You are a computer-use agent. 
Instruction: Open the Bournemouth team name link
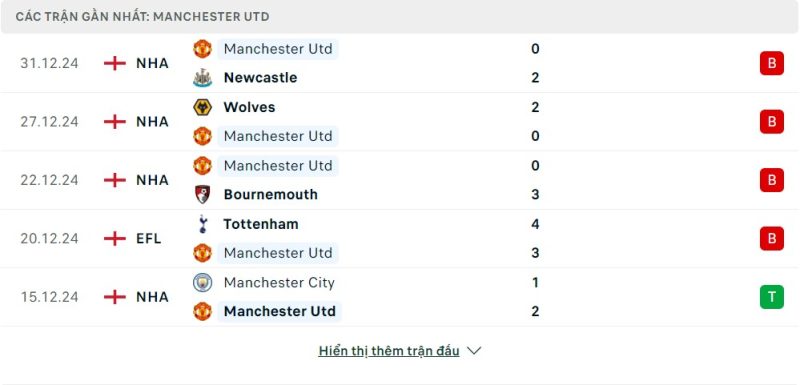coord(270,194)
